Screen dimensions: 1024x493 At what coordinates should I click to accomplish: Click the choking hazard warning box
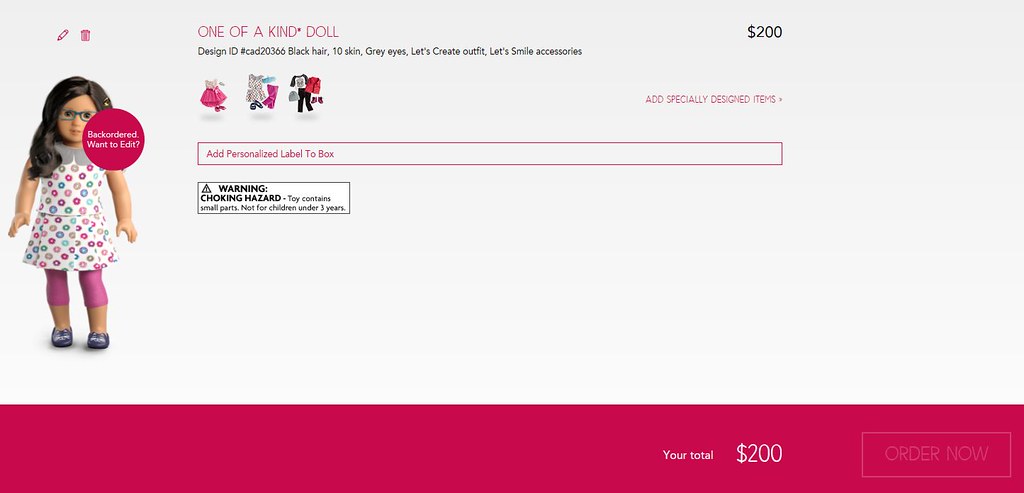pyautogui.click(x=274, y=198)
